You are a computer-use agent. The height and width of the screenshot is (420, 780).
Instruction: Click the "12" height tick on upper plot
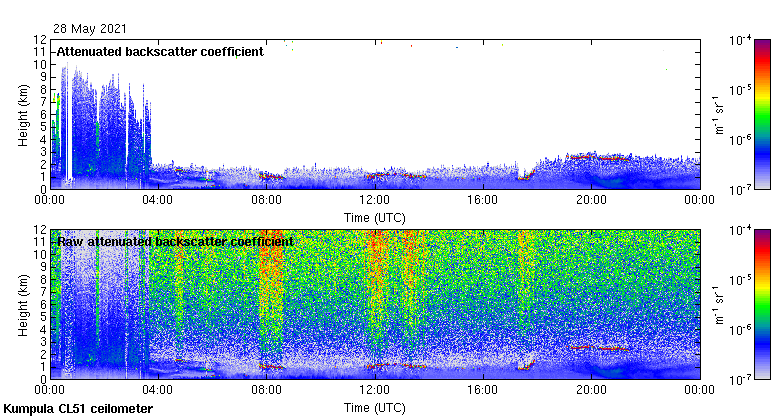tap(40, 39)
